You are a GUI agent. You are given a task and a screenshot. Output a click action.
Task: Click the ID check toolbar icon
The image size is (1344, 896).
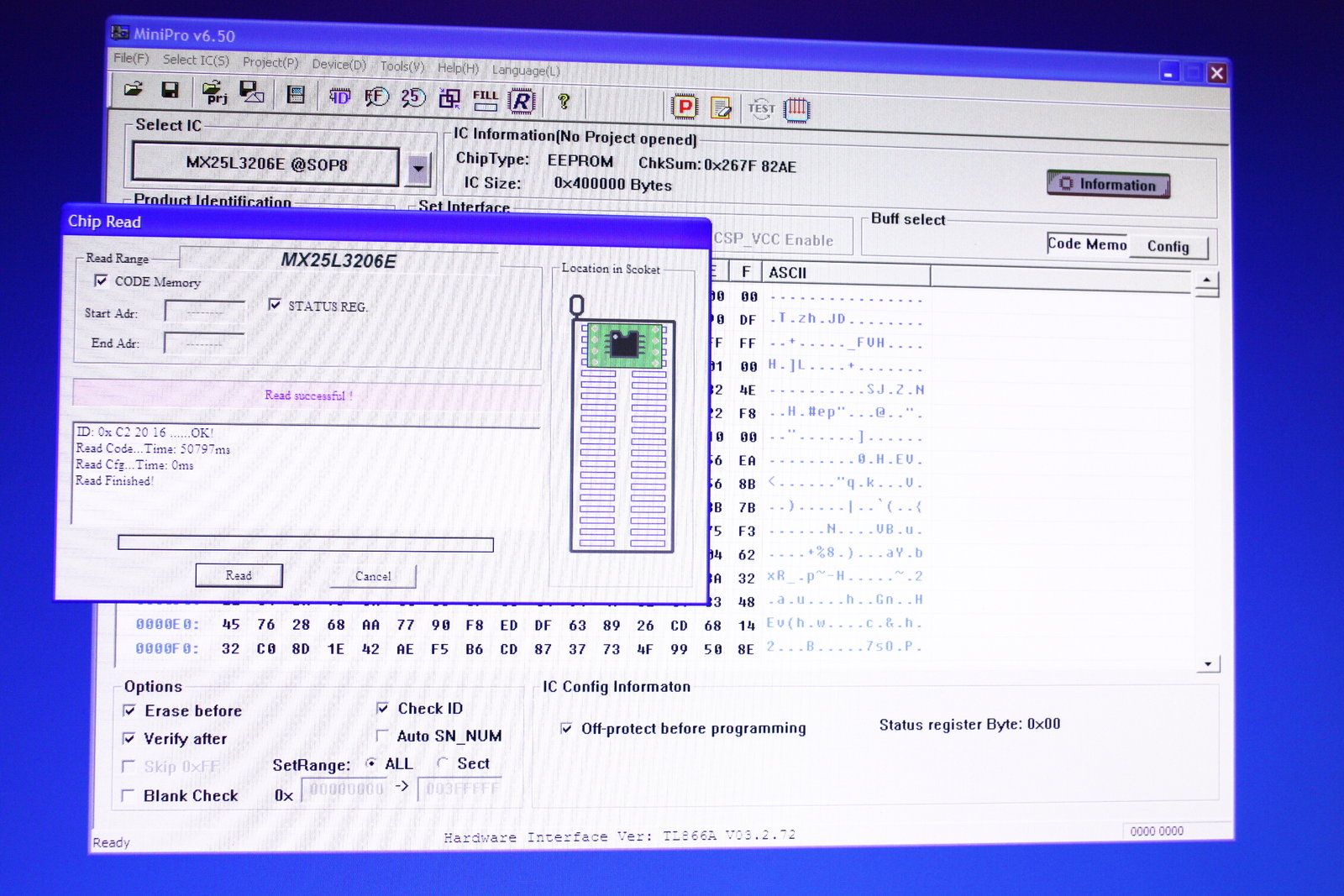[x=339, y=97]
